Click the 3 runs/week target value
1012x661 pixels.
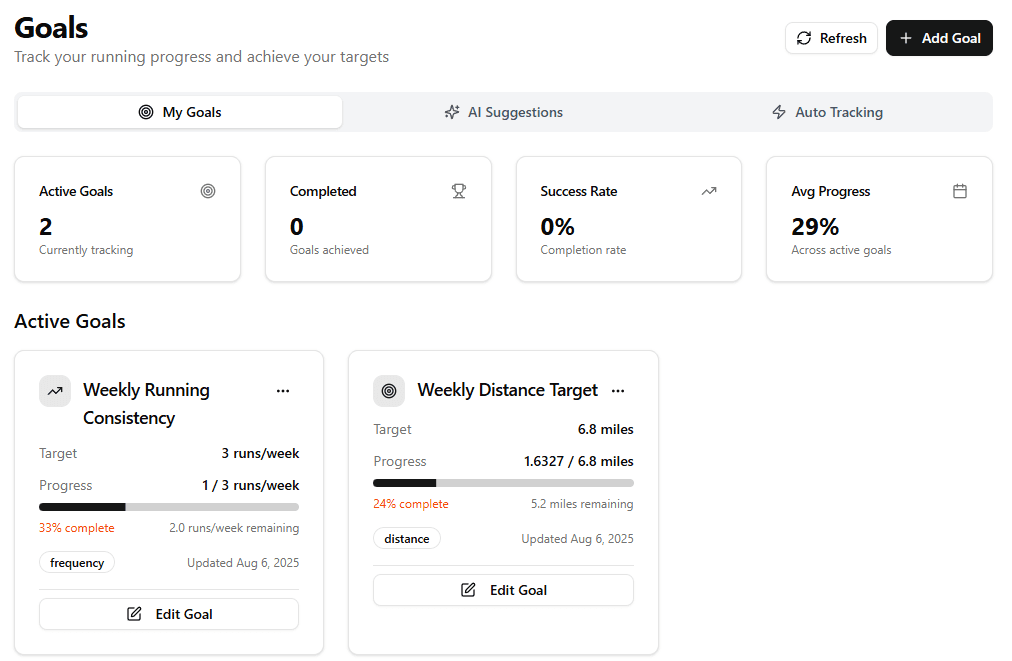(260, 453)
